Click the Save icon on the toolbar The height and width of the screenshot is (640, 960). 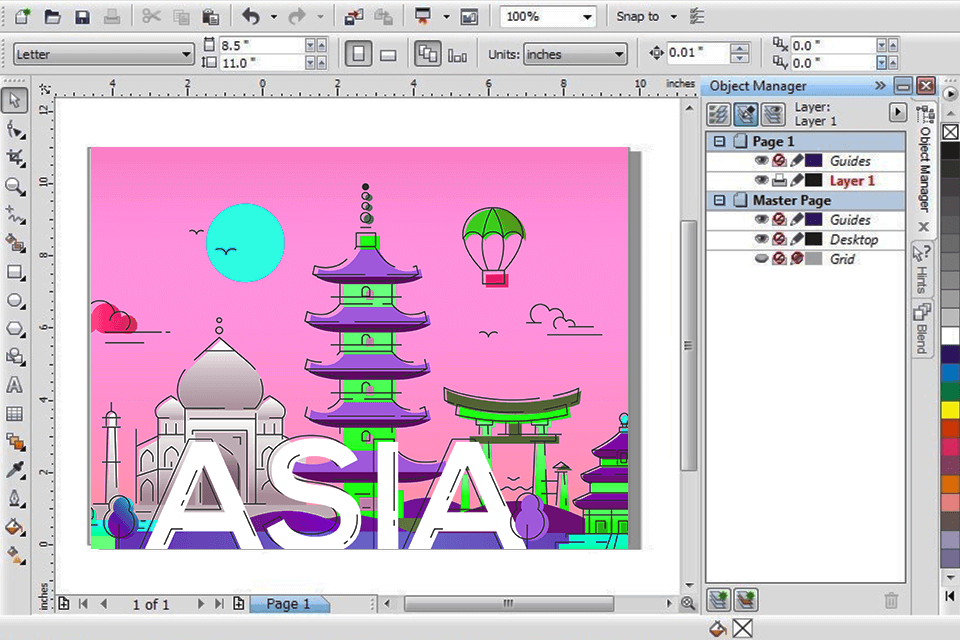tap(82, 16)
